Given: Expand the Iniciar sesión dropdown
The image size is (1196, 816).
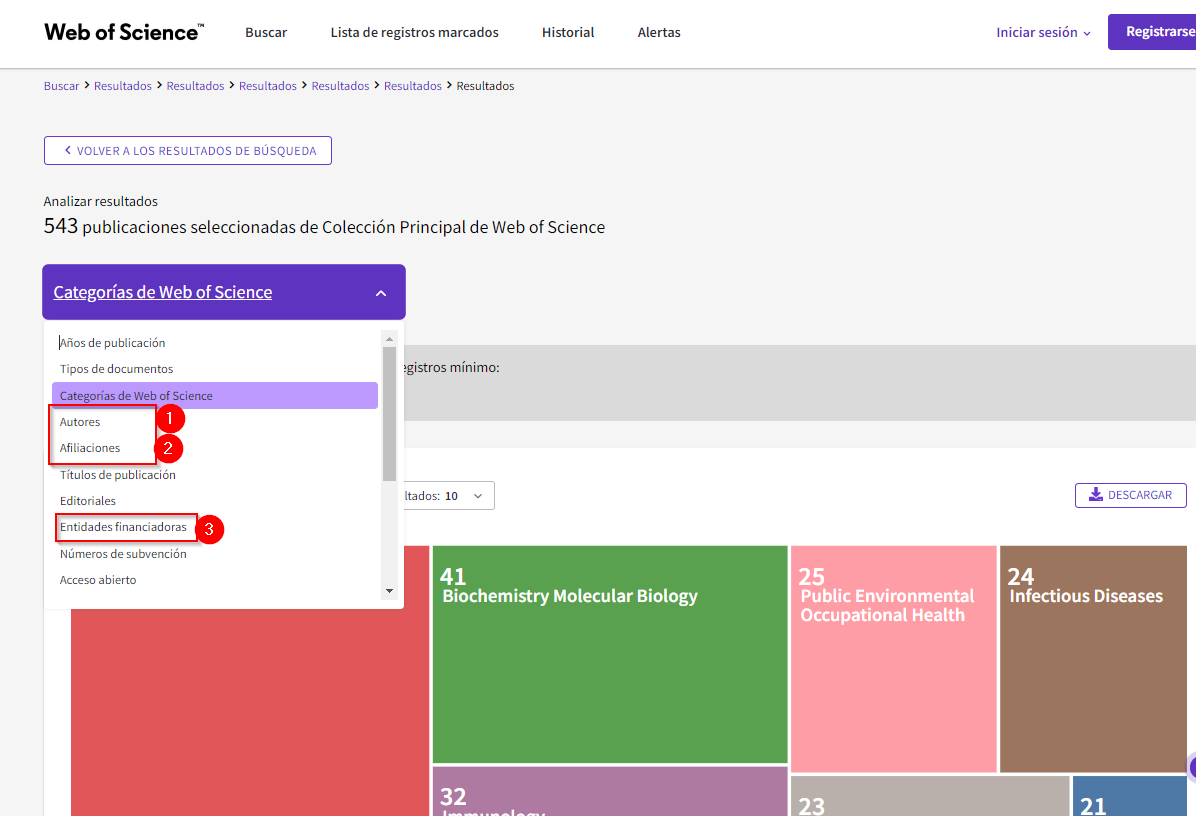Looking at the screenshot, I should [x=1043, y=32].
